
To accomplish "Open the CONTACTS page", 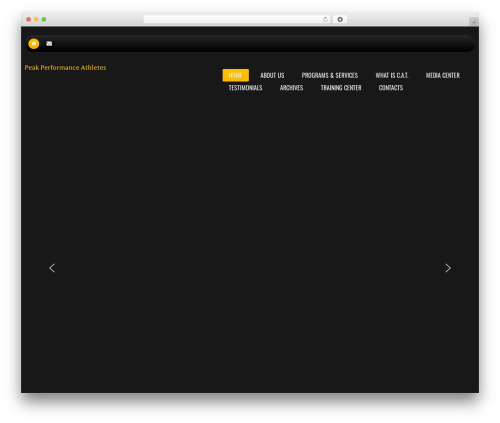I will click(391, 88).
